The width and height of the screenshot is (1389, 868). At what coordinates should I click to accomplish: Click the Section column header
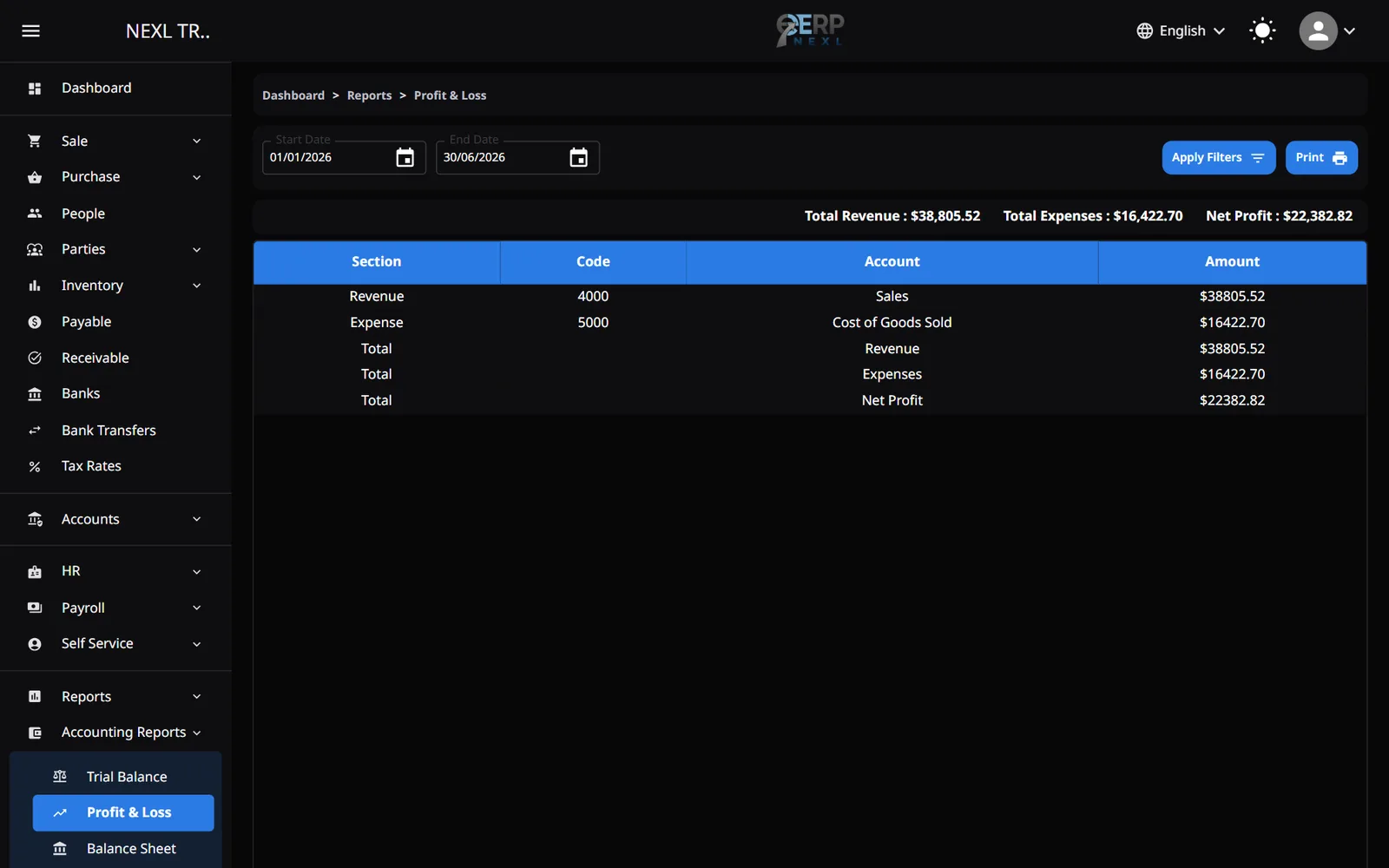click(377, 261)
